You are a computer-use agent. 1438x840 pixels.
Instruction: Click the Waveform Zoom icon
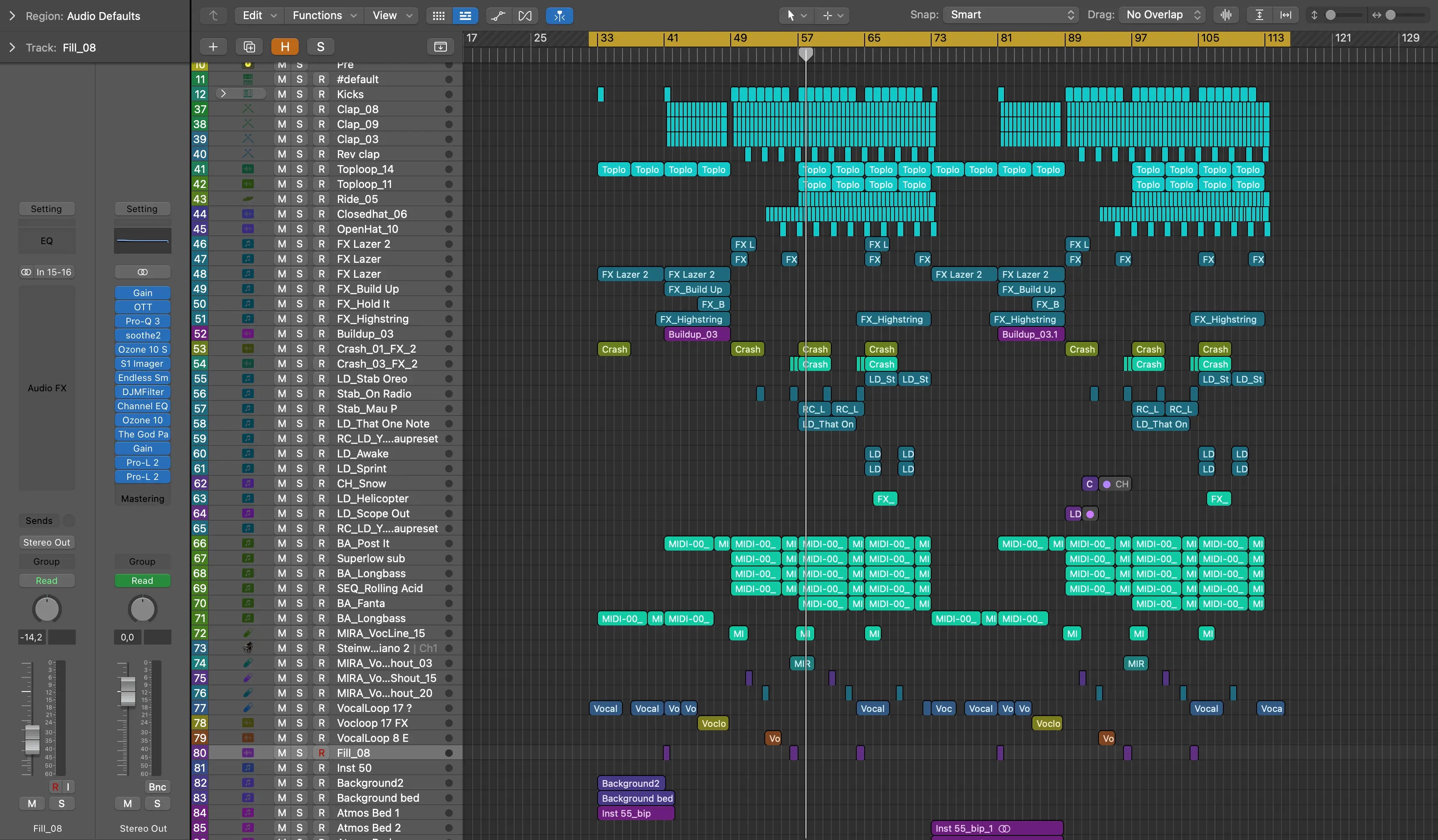pyautogui.click(x=1226, y=15)
